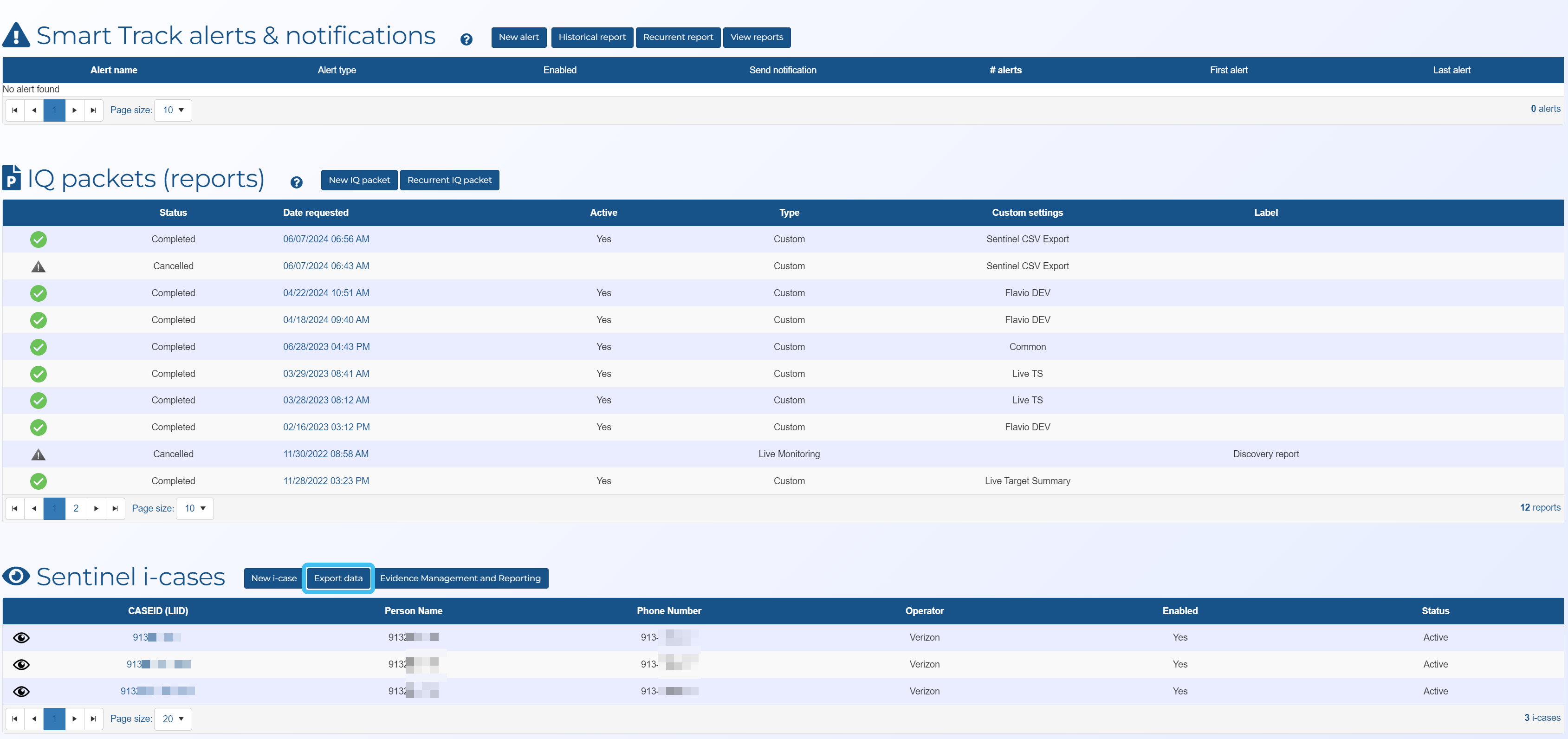Viewport: 1568px width, 739px height.
Task: Click green check on 06/07/2024 06:56 AM report
Action: tap(39, 239)
